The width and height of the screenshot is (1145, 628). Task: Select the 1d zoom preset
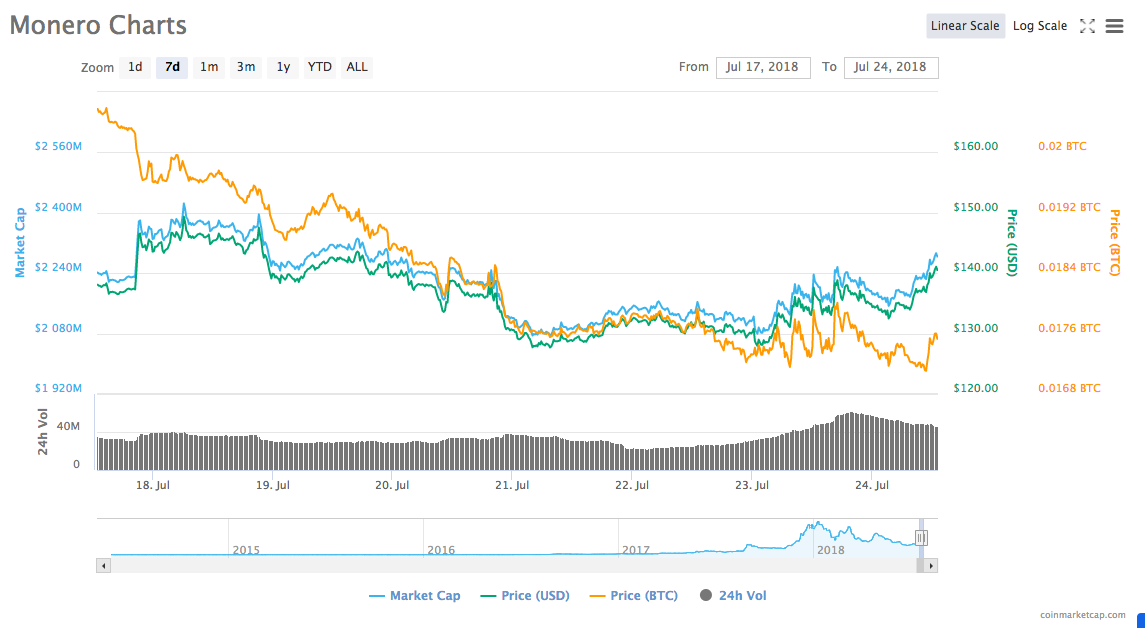click(x=135, y=67)
